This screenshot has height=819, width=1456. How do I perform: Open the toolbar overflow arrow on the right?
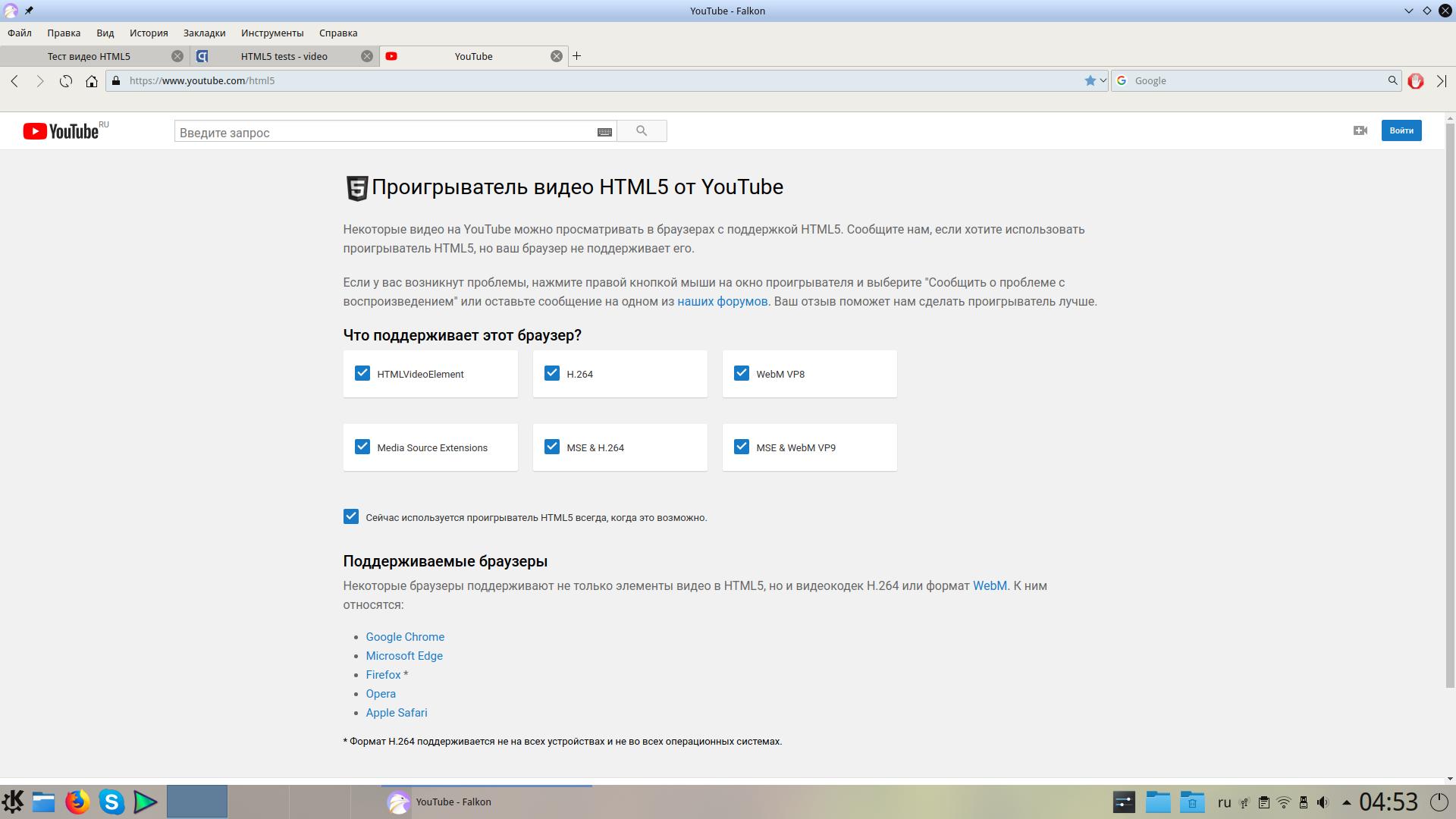(1441, 81)
